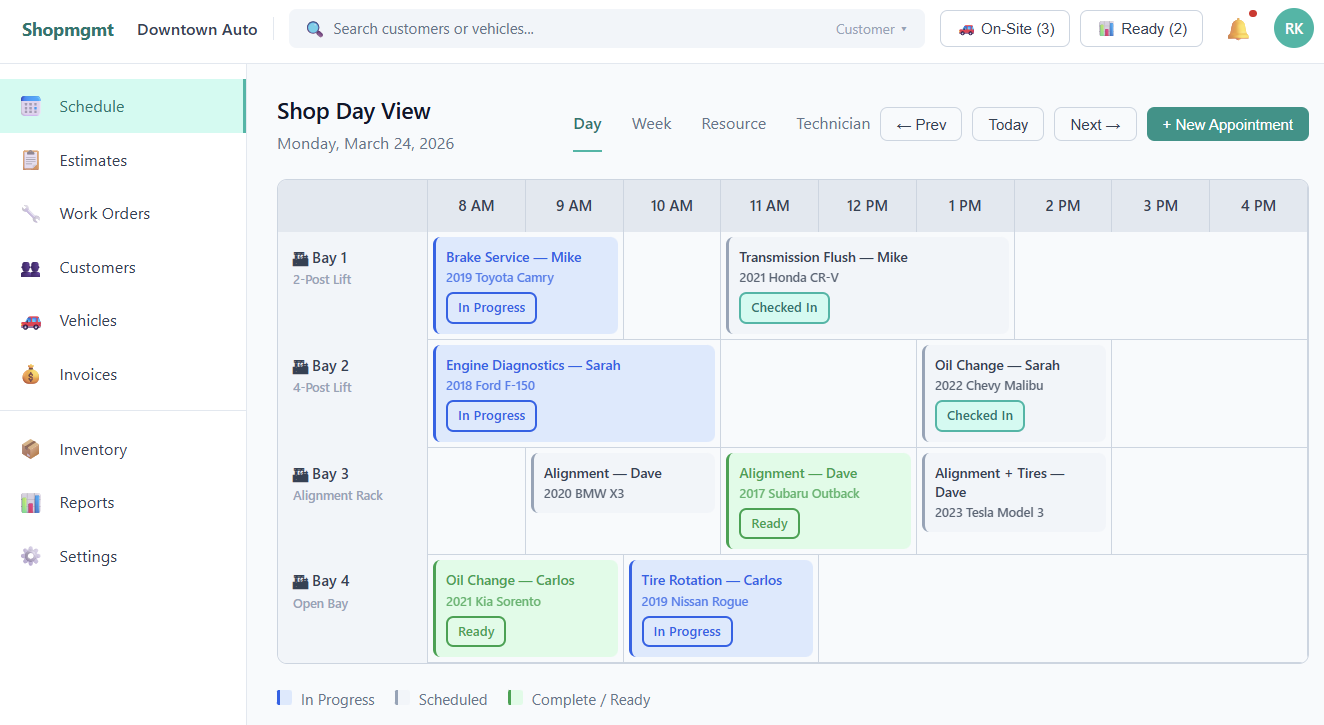Show Ready (2) vehicles
Screen dimensions: 1324x725
coord(1141,29)
